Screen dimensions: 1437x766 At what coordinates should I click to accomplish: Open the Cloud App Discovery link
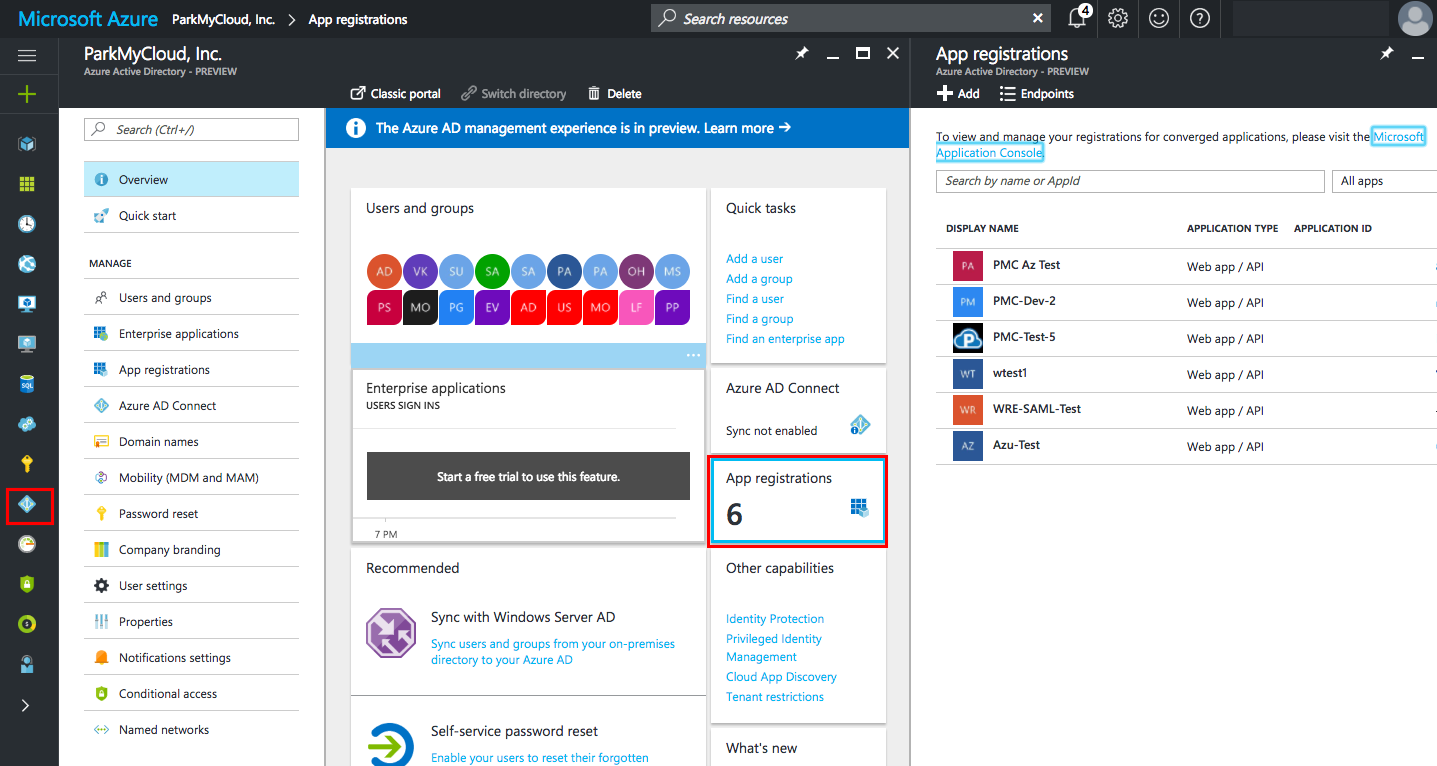click(781, 677)
